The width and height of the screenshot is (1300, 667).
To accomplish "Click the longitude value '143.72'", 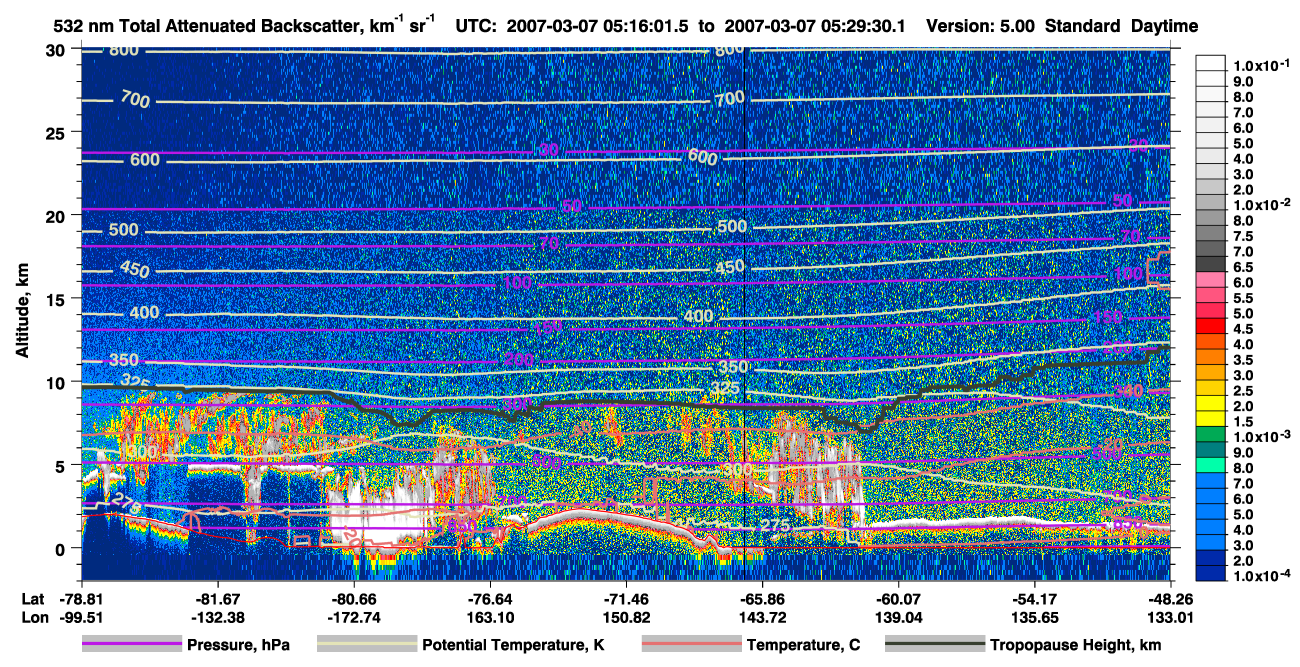I will [x=762, y=616].
